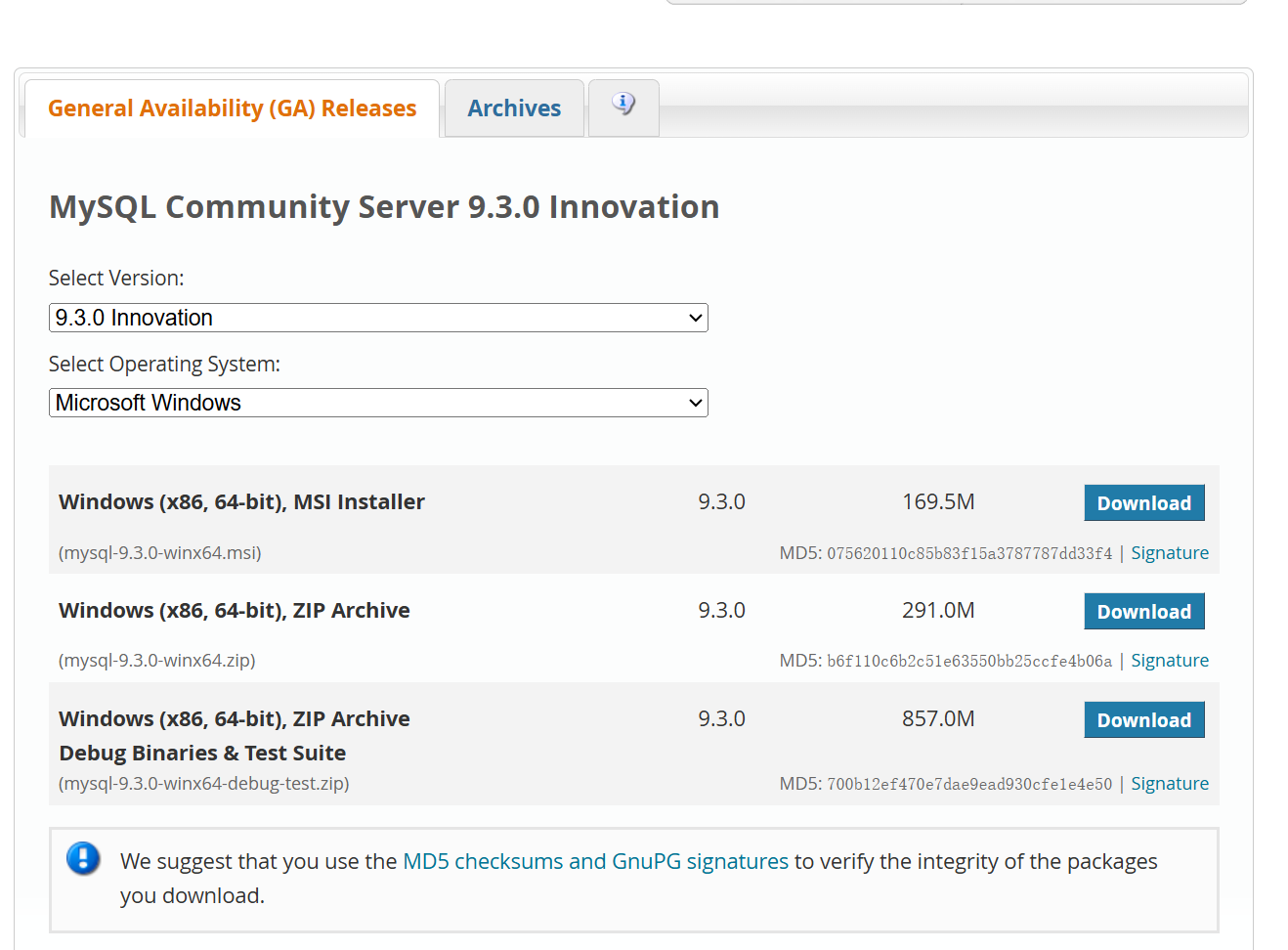Open the Signature link for the MSI Installer
Viewport: 1288px width, 950px height.
point(1169,552)
